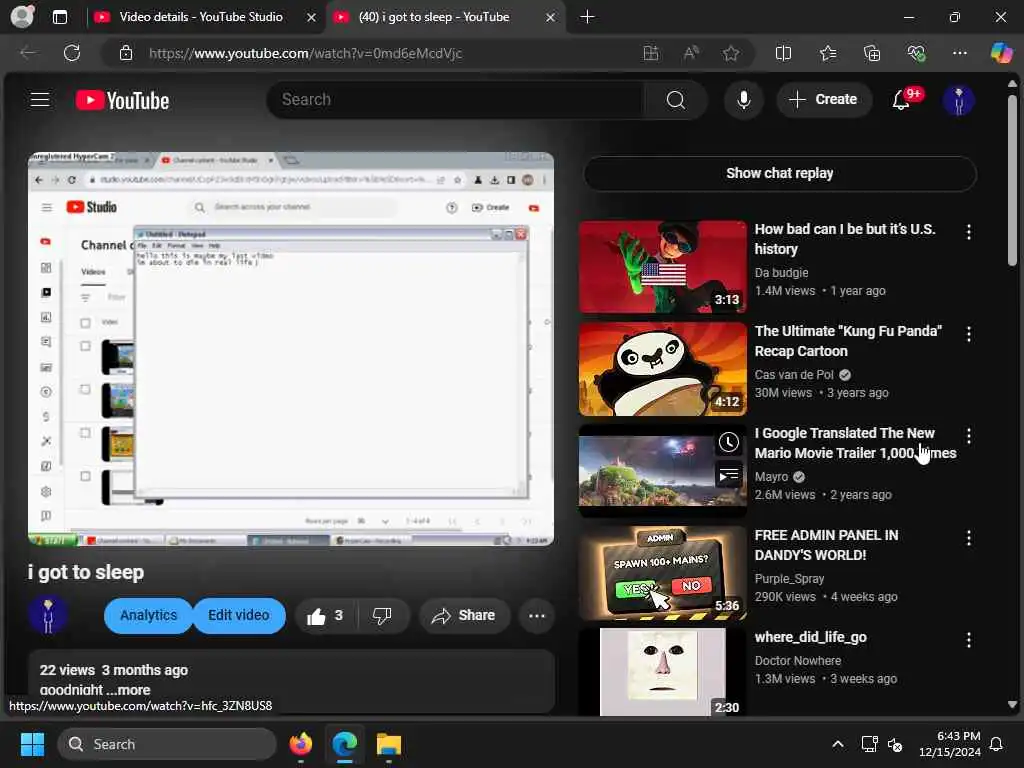Open Edge Collections icon
The width and height of the screenshot is (1024, 768).
(x=872, y=53)
